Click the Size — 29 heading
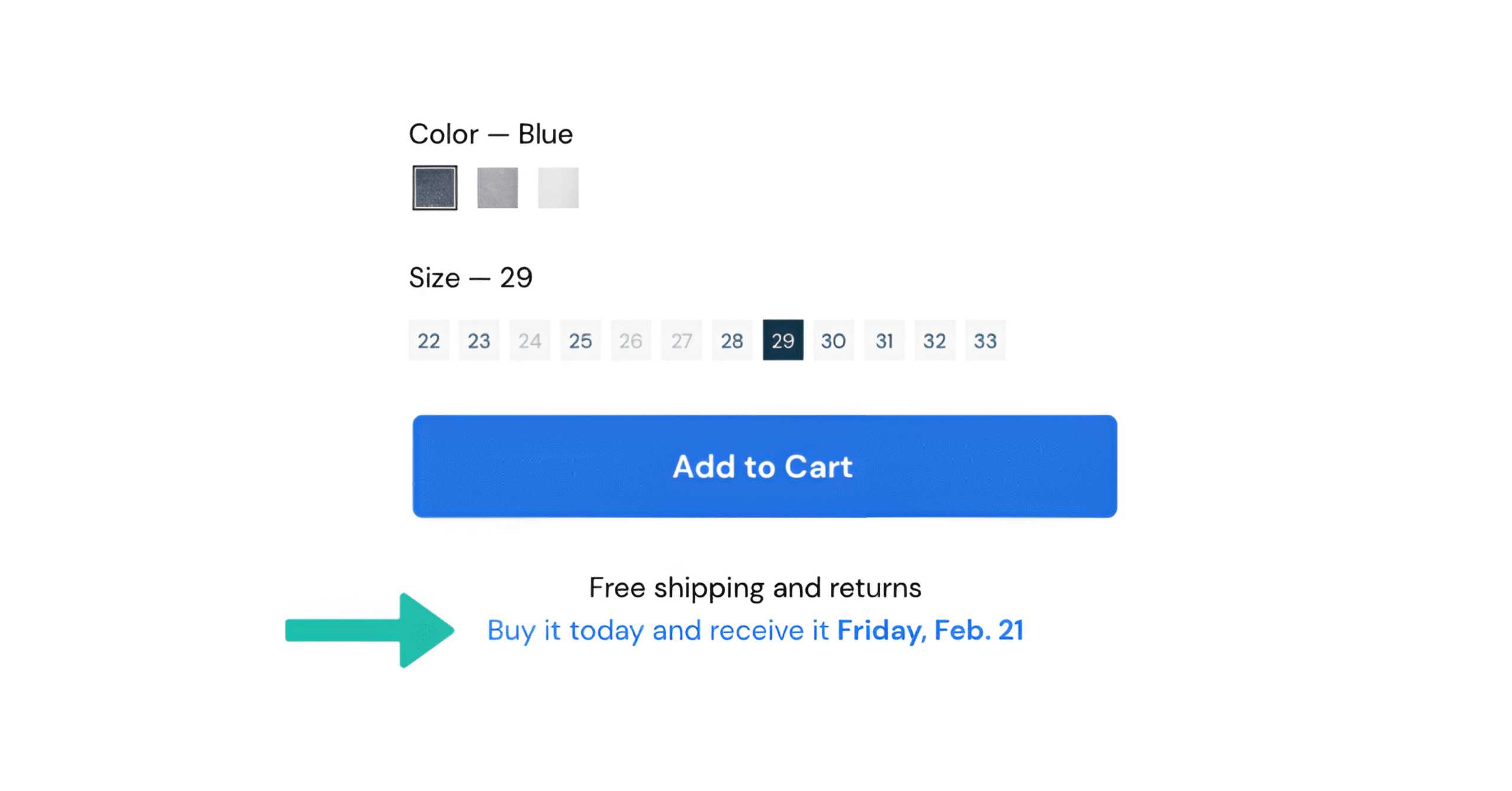1512x791 pixels. (x=471, y=277)
